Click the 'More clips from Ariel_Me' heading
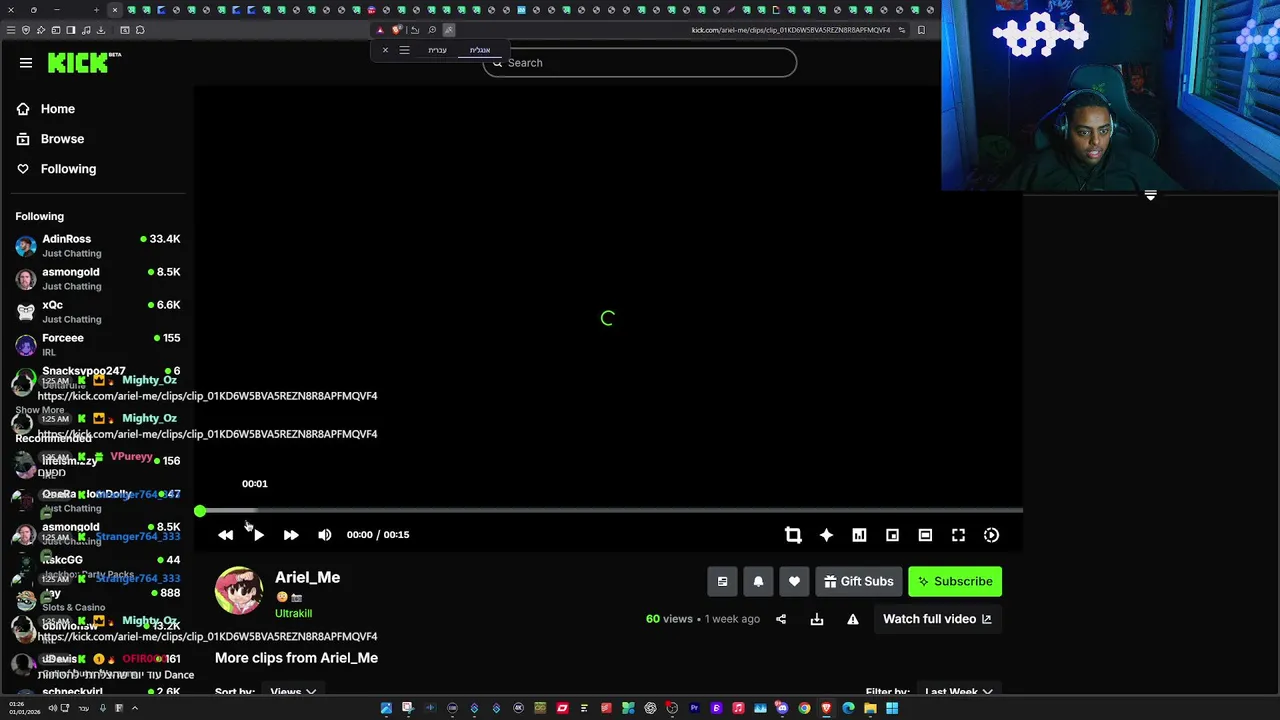Image resolution: width=1280 pixels, height=720 pixels. [296, 658]
